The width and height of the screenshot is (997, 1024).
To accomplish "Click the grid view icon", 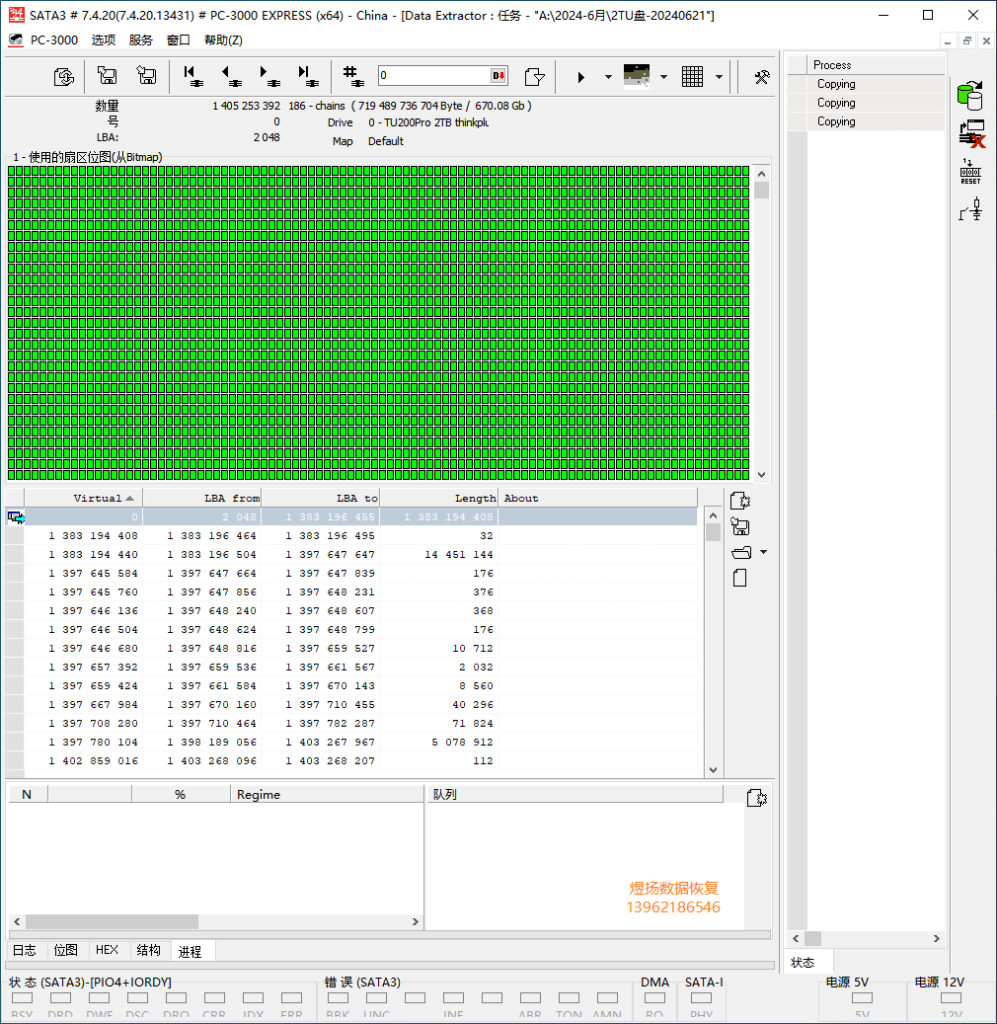I will (x=692, y=76).
